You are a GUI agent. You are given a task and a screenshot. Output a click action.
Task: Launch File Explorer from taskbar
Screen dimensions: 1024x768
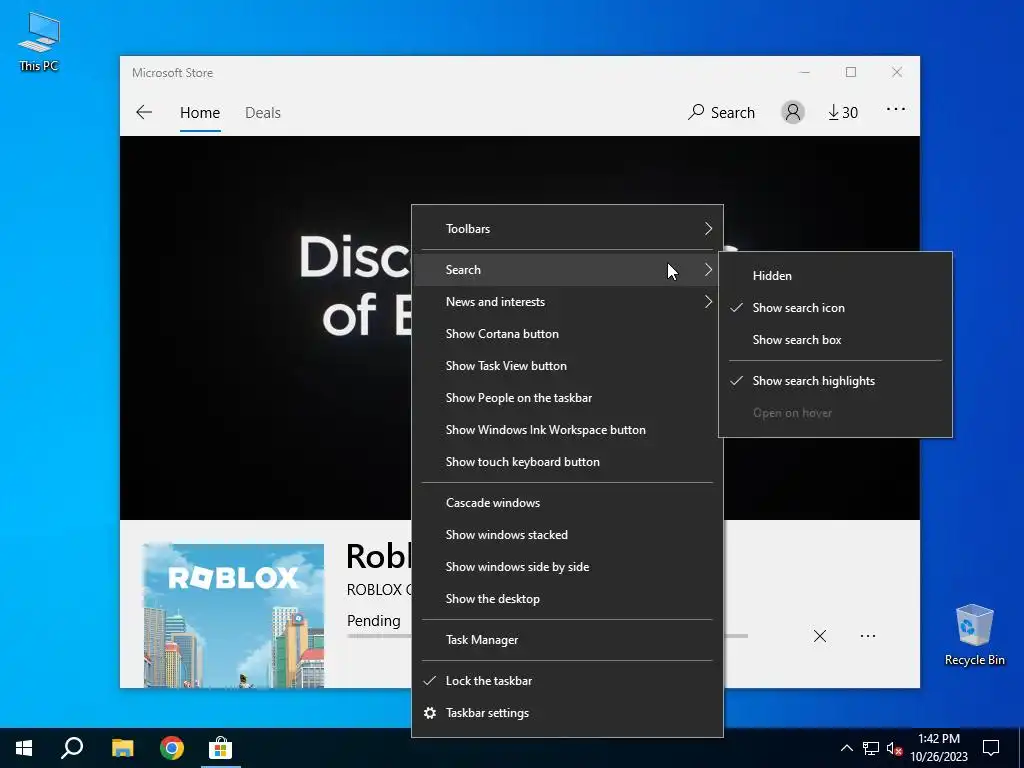[122, 748]
